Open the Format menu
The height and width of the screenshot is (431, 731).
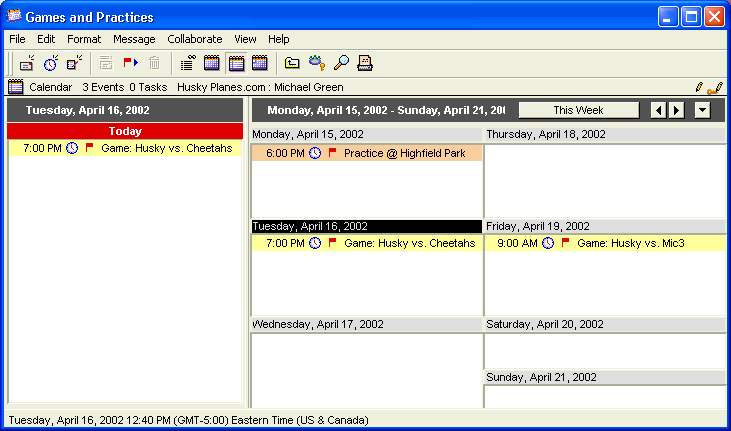(x=84, y=39)
